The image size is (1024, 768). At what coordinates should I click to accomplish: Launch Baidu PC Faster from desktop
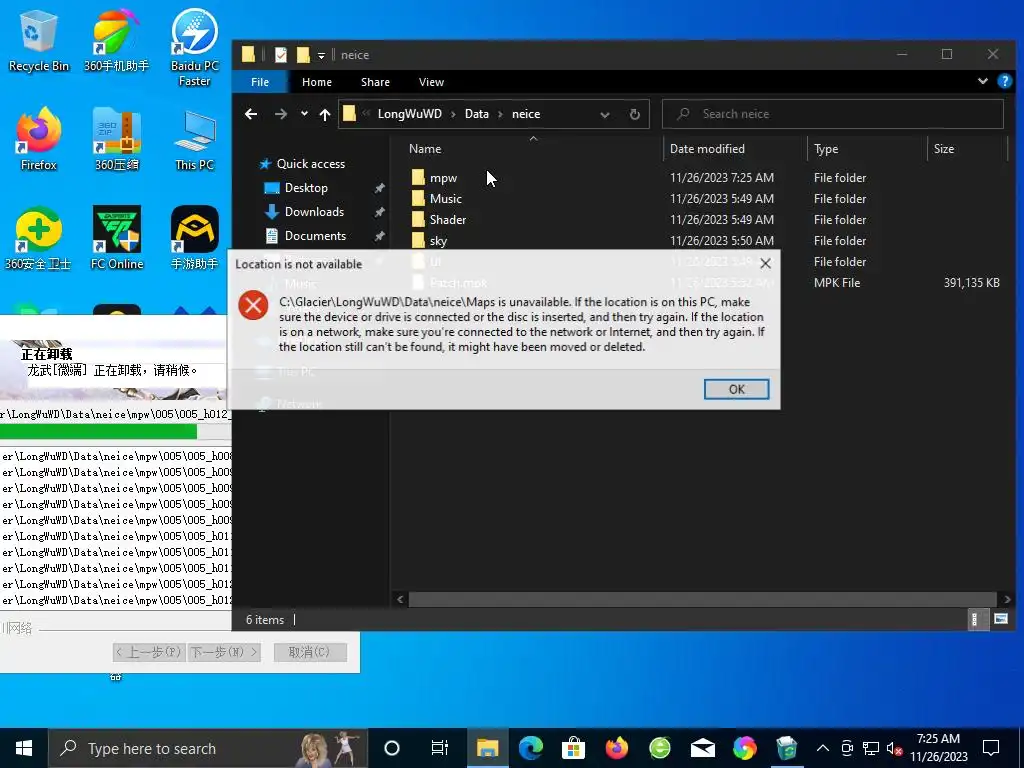point(195,47)
